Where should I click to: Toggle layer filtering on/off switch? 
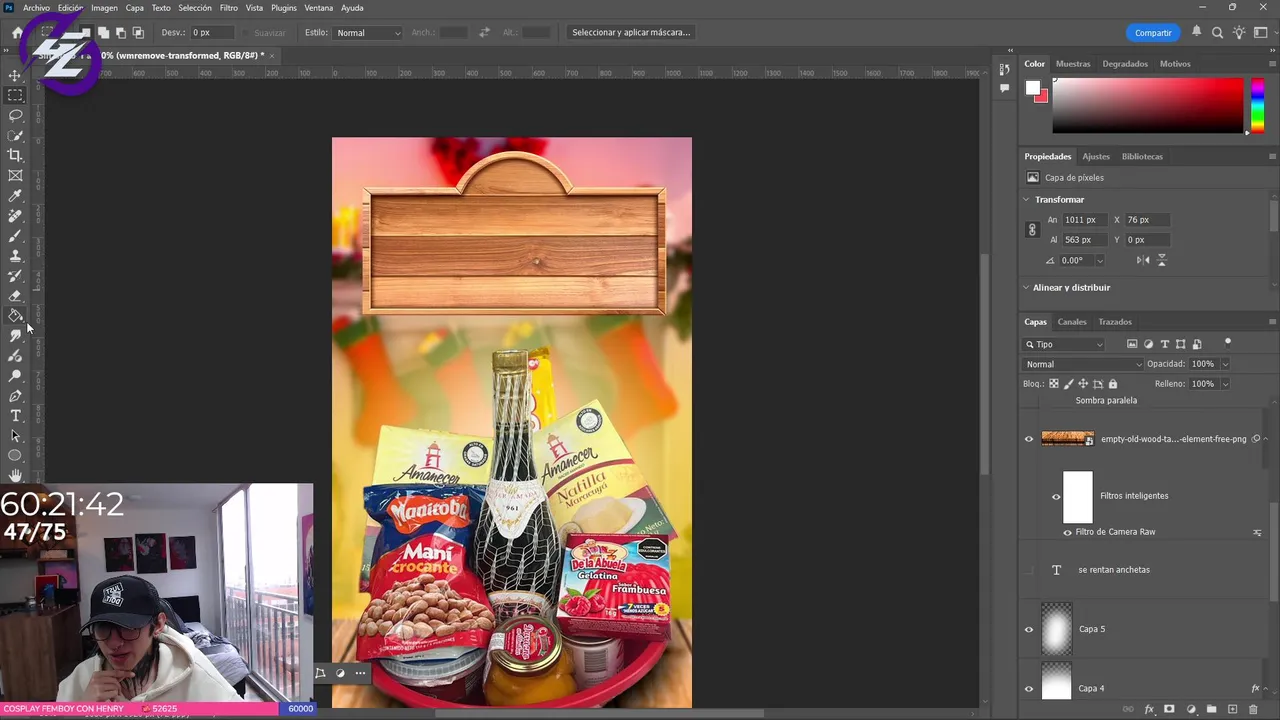pos(1227,343)
